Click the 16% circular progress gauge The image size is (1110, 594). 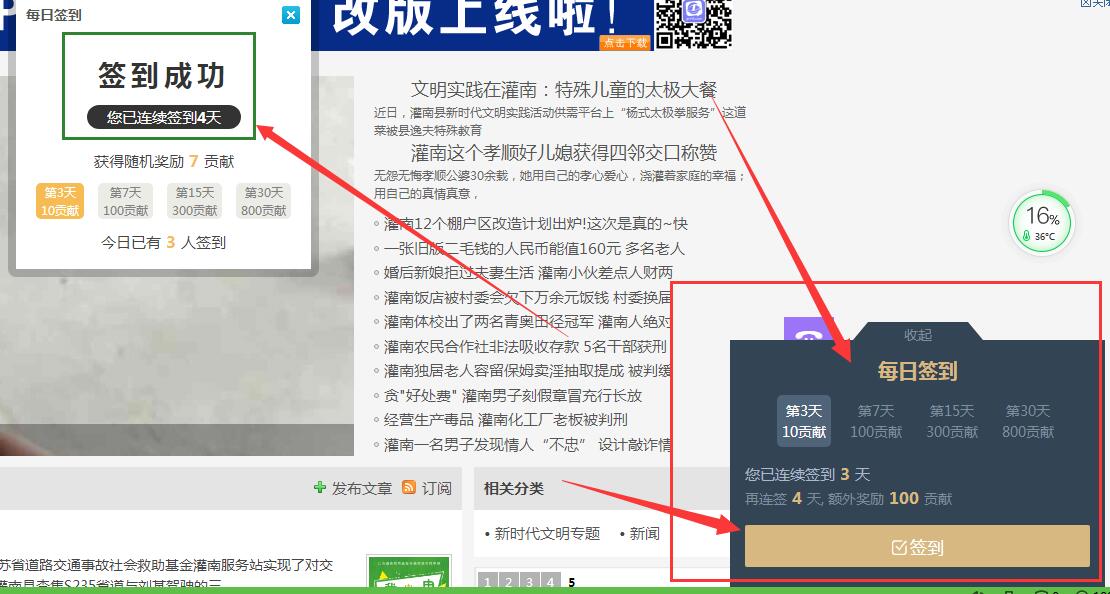click(1042, 222)
